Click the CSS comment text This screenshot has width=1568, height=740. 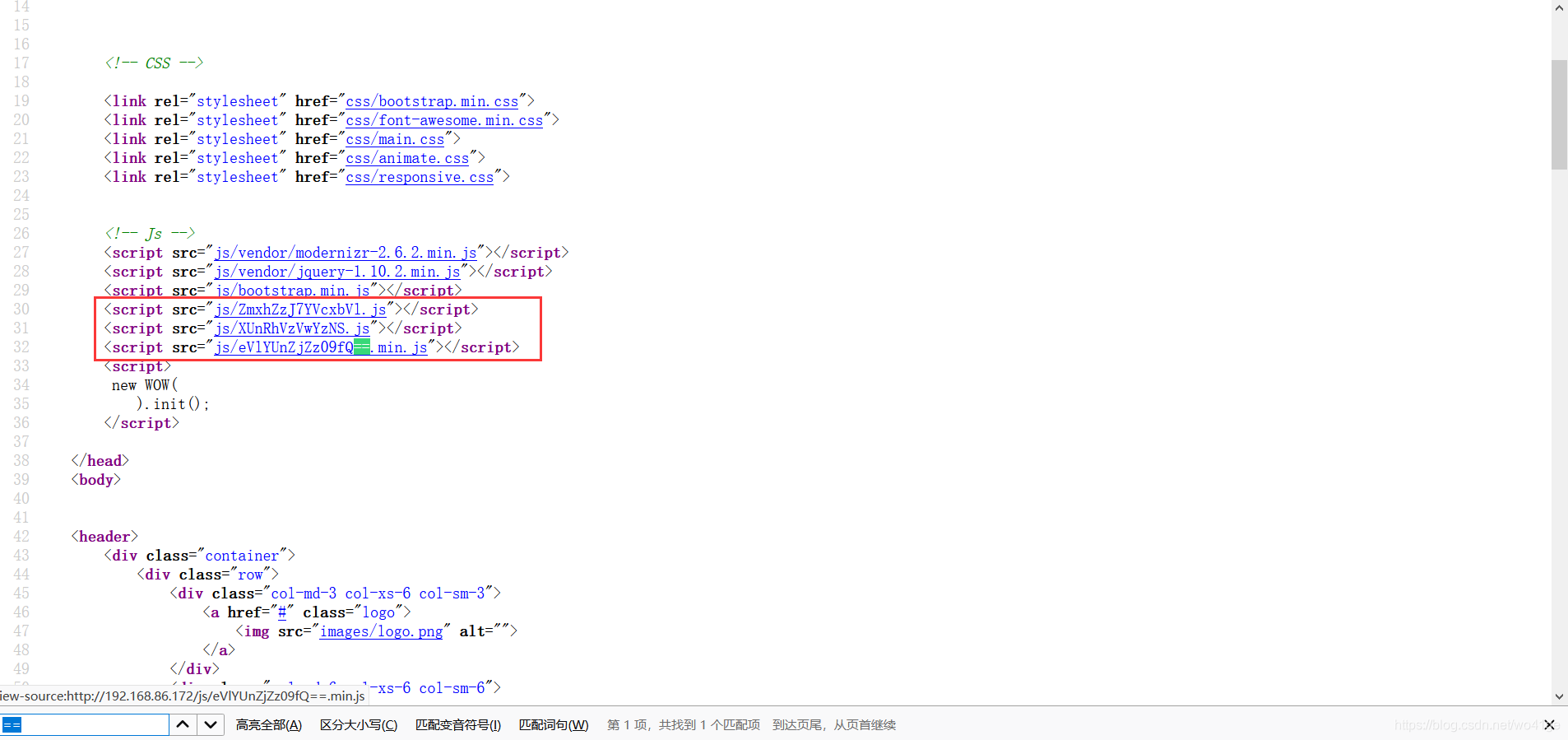click(x=154, y=63)
